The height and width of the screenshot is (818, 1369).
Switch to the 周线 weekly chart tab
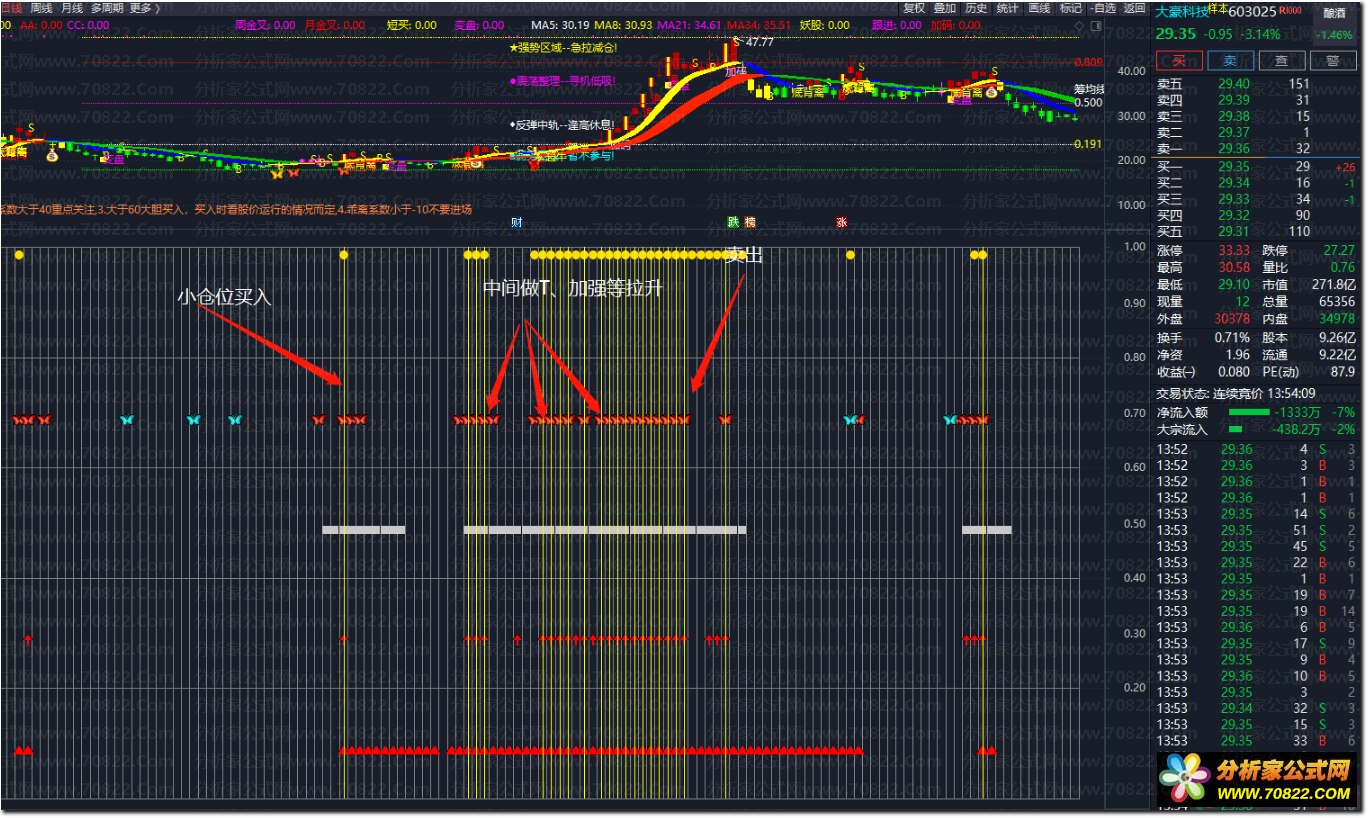coord(41,8)
